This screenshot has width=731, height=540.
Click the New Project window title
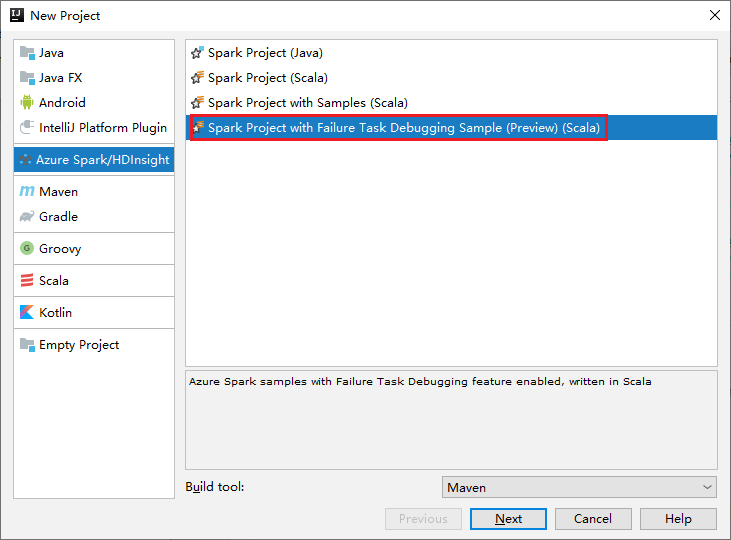pyautogui.click(x=65, y=16)
